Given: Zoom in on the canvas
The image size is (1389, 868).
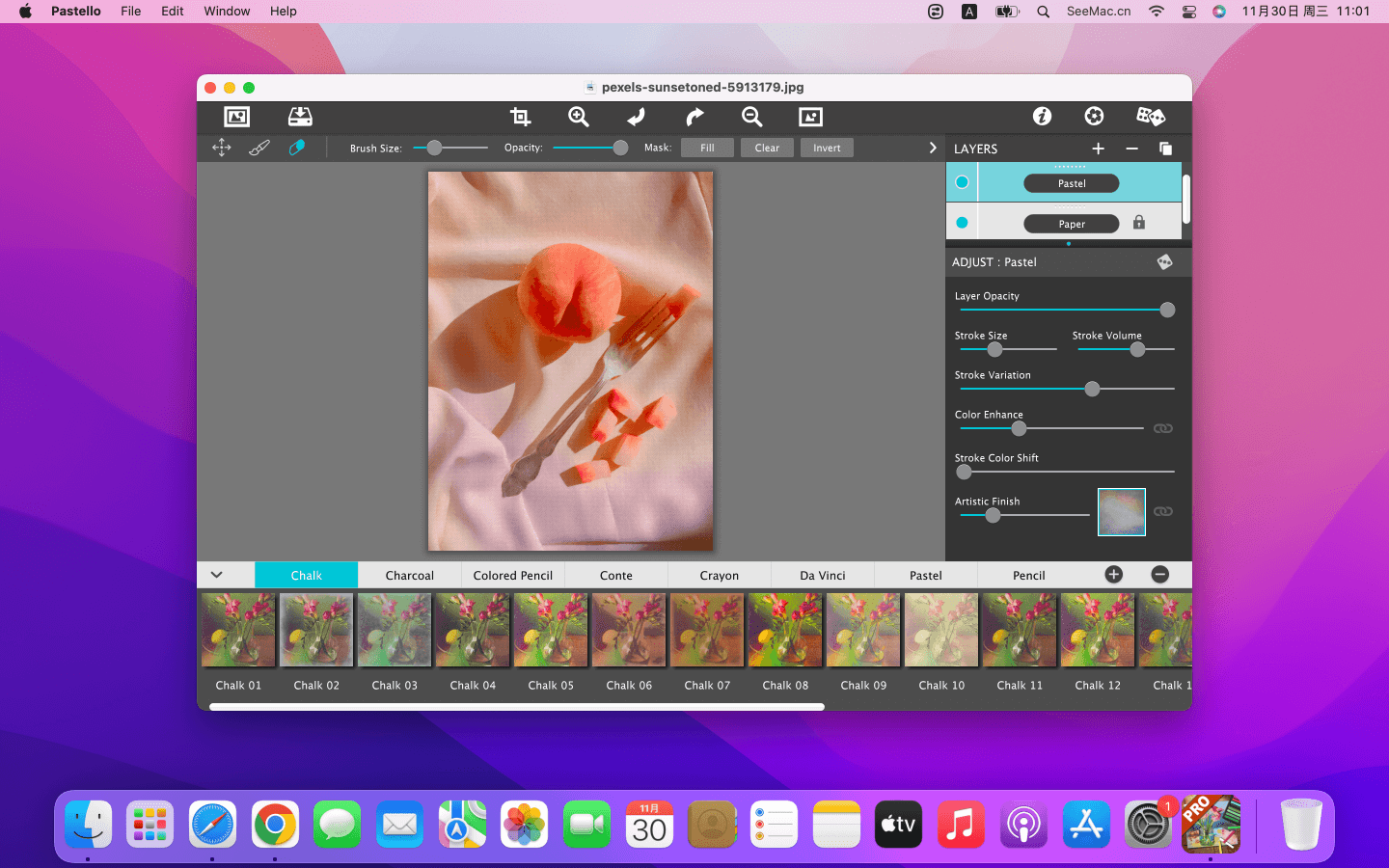Looking at the screenshot, I should click(x=578, y=117).
